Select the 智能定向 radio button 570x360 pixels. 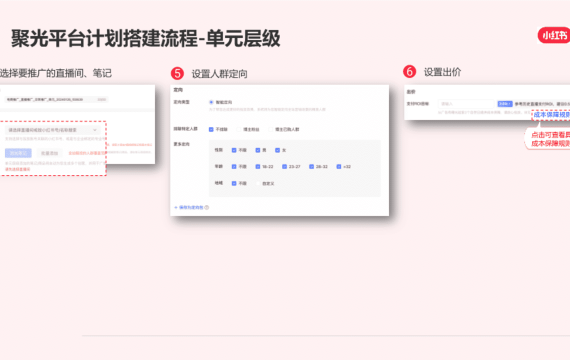pyautogui.click(x=211, y=102)
